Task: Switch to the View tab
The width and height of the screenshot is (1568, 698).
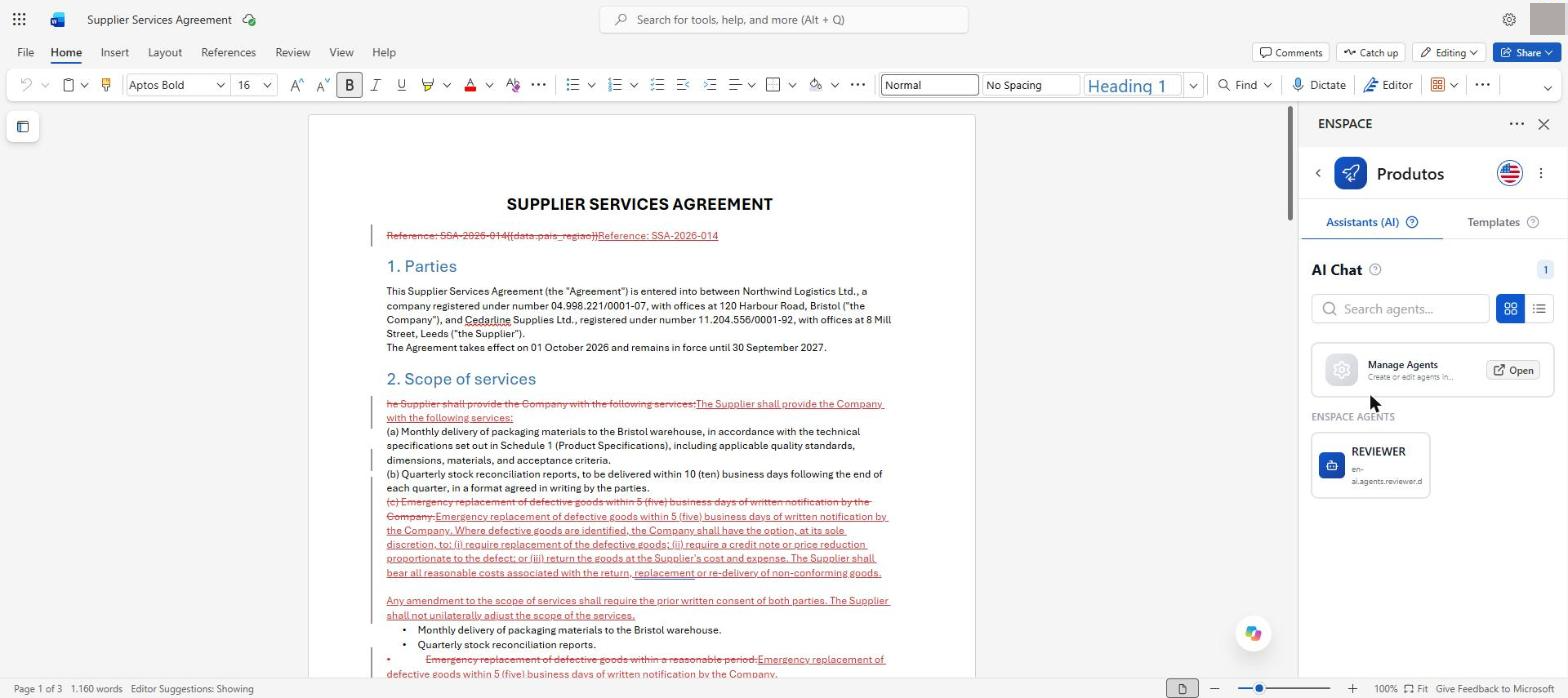Action: (x=341, y=52)
